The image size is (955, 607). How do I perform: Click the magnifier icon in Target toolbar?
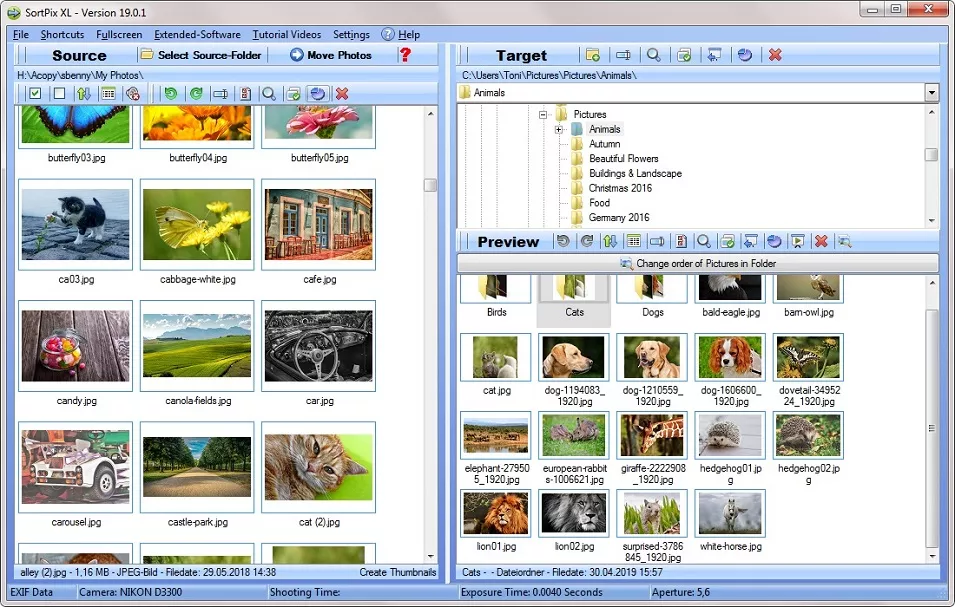[x=654, y=55]
